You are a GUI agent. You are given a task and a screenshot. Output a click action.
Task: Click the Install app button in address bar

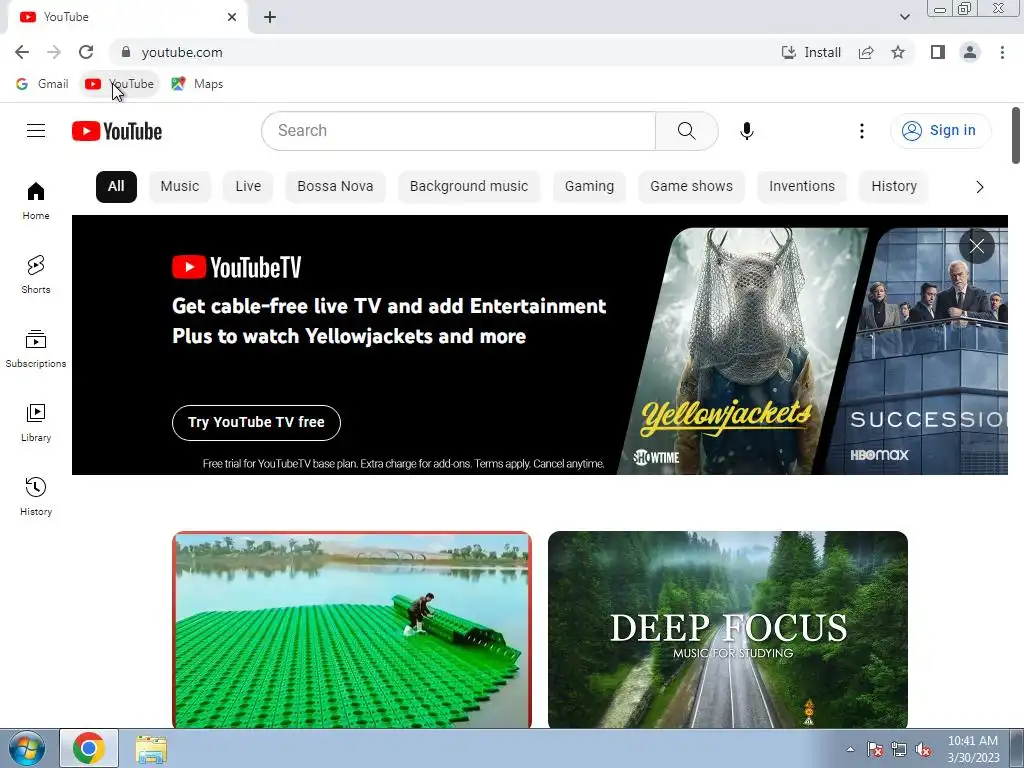click(811, 52)
